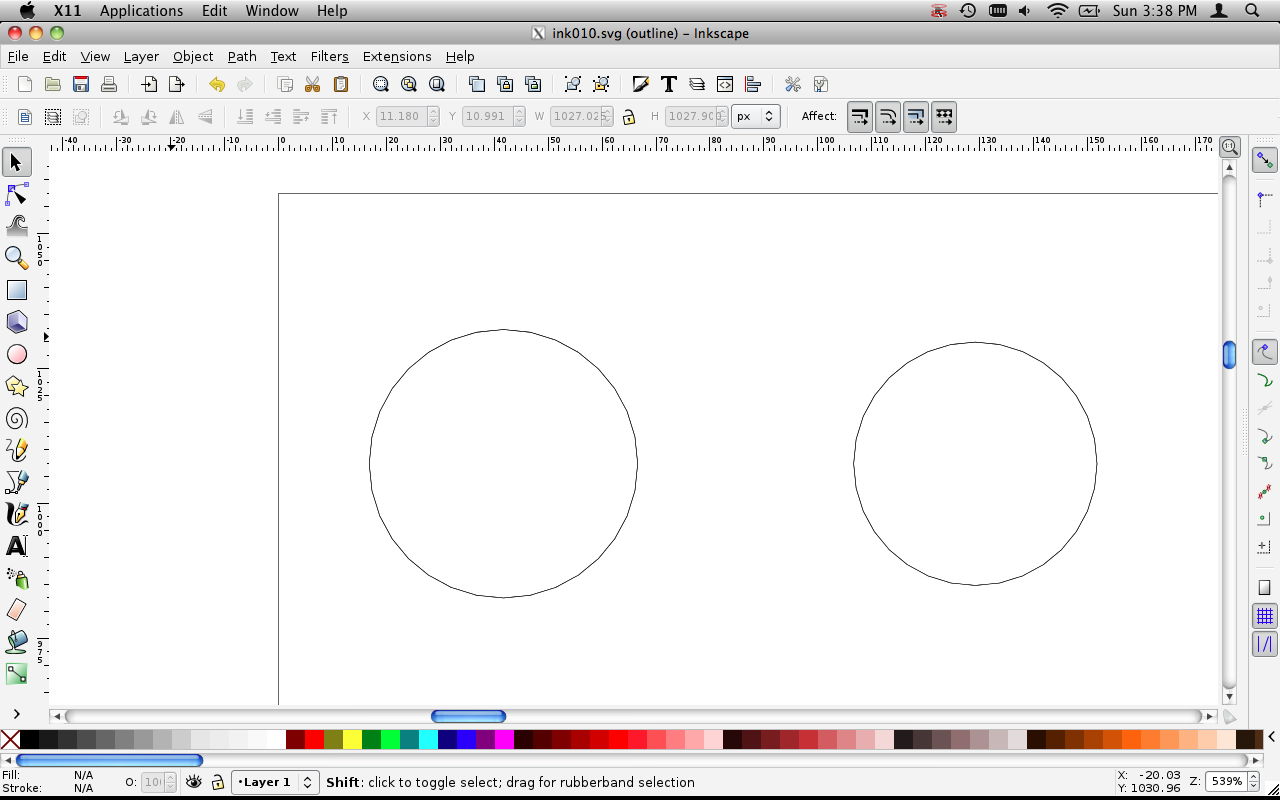Adjust the Y coordinate stepper

pyautogui.click(x=518, y=116)
